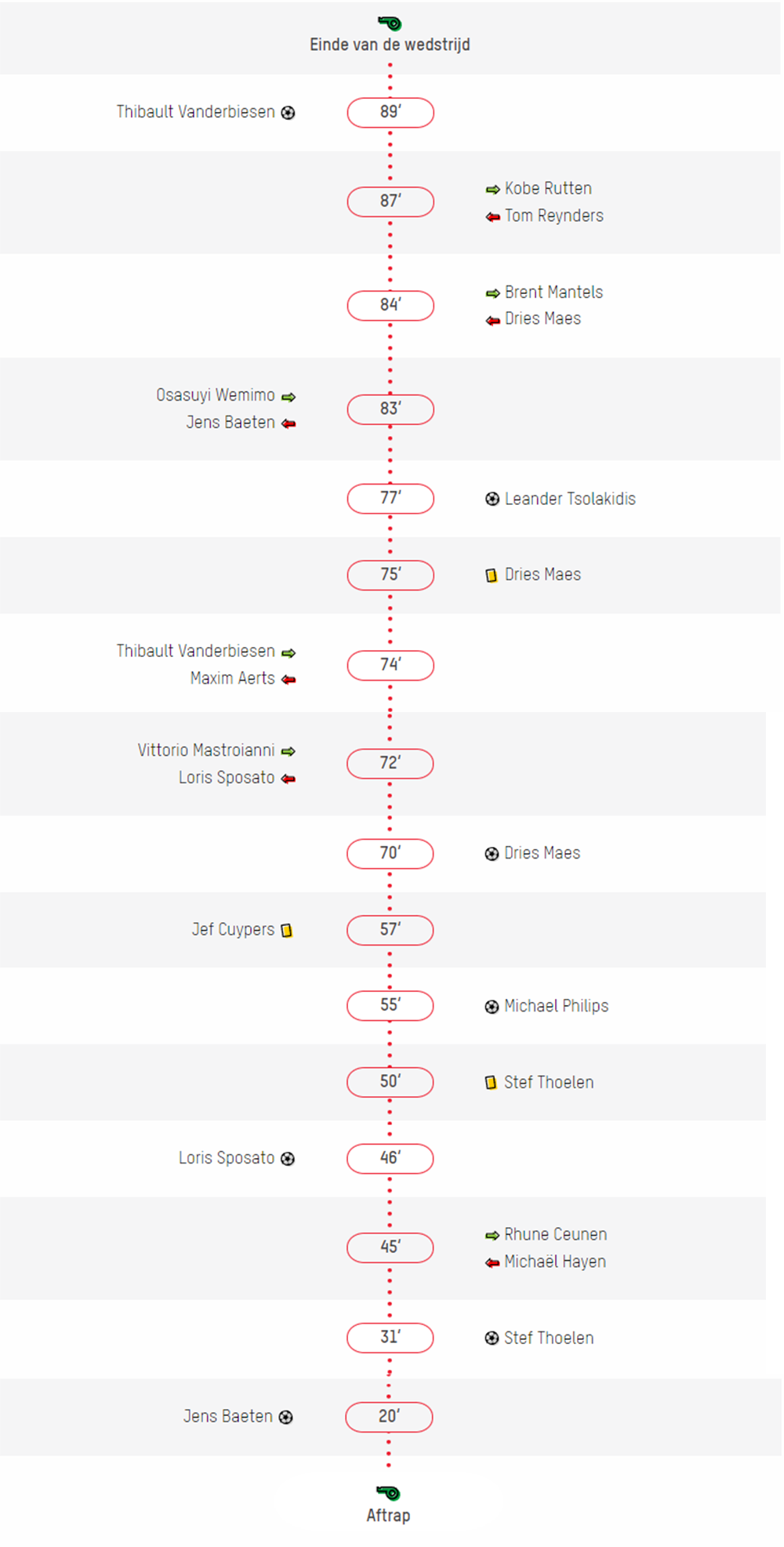Image resolution: width=784 pixels, height=1547 pixels.
Task: Select the 77' minute marker
Action: coord(390,499)
